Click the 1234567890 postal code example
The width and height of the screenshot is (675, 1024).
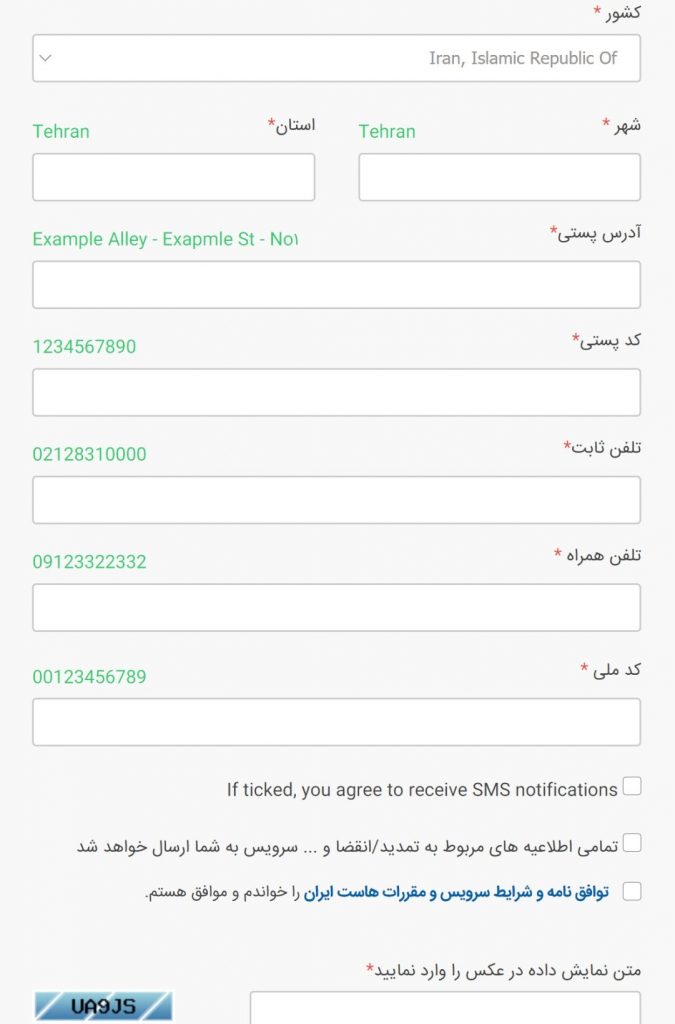pos(84,346)
